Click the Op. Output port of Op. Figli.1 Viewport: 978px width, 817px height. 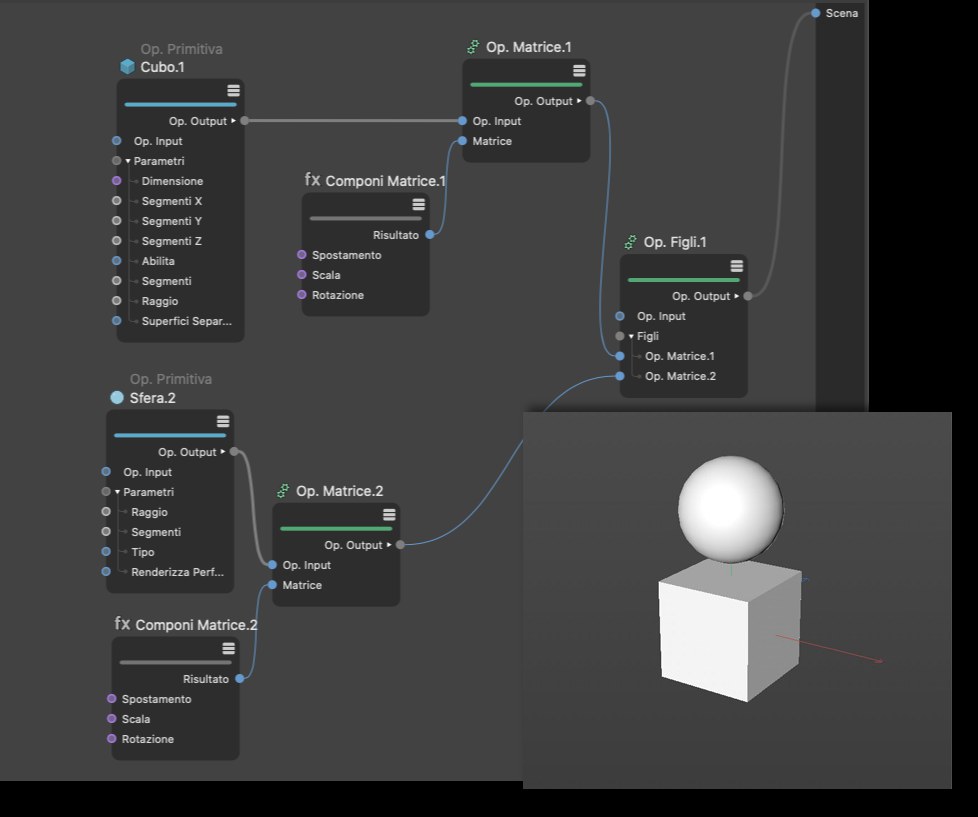(x=748, y=296)
